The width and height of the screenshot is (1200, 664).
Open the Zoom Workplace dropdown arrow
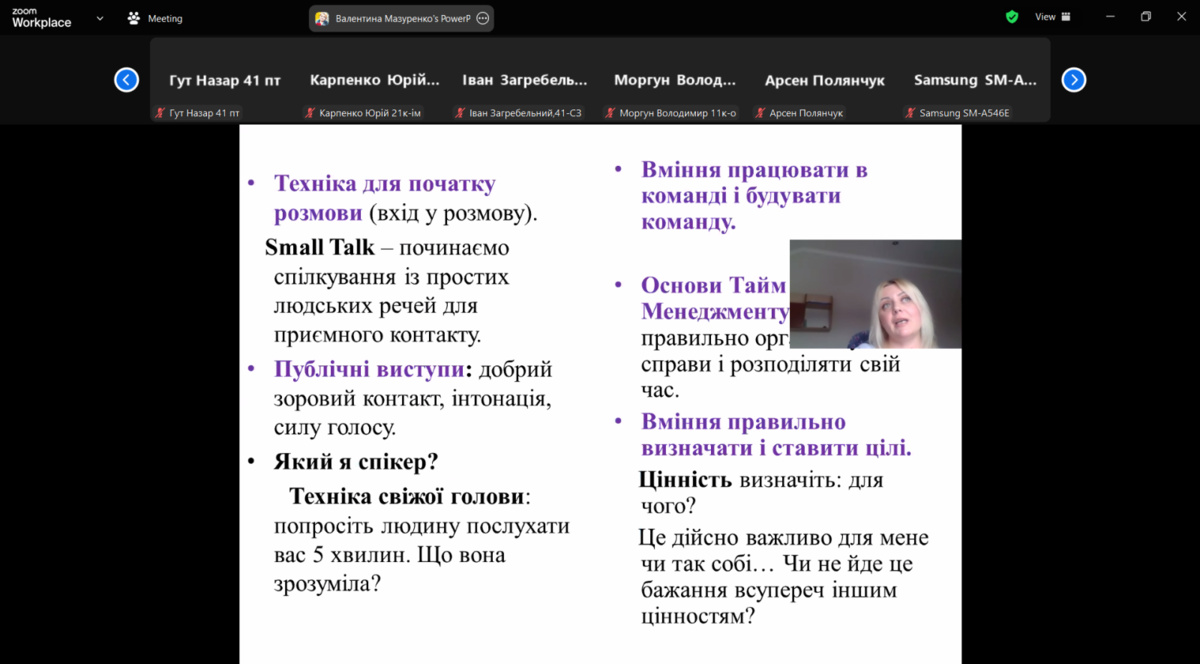(100, 18)
